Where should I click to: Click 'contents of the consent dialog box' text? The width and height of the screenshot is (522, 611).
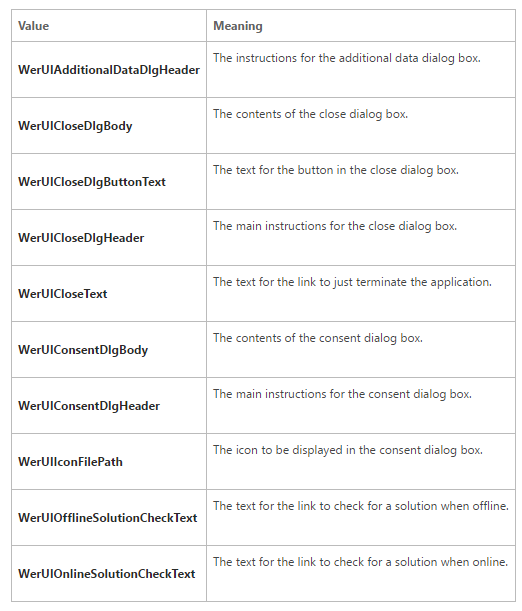[x=317, y=338]
